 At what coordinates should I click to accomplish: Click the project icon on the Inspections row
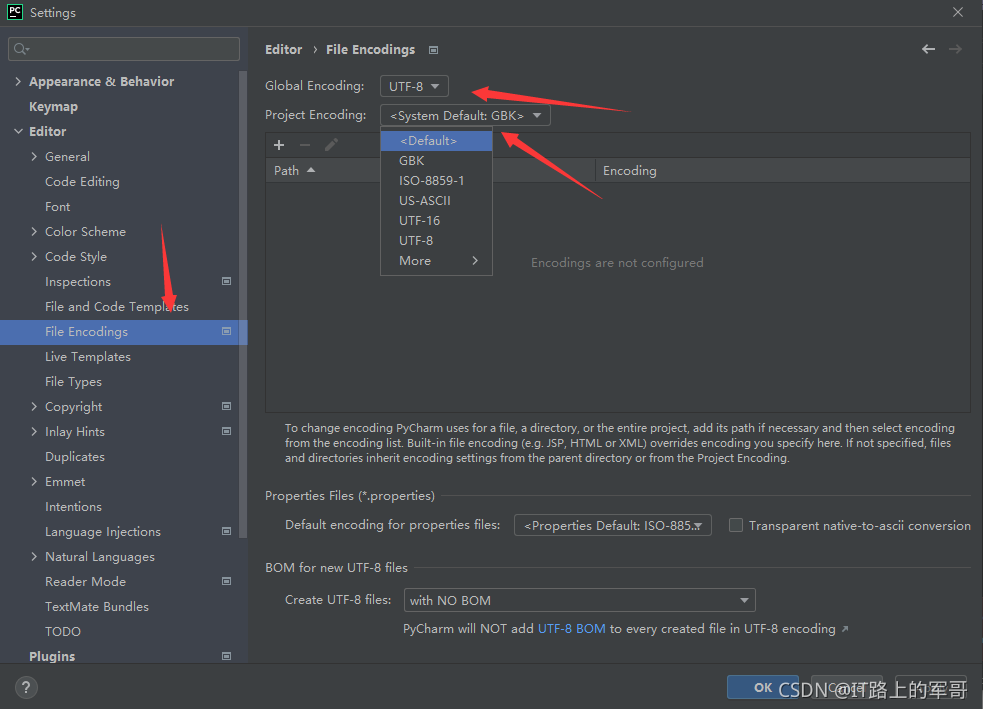(227, 281)
